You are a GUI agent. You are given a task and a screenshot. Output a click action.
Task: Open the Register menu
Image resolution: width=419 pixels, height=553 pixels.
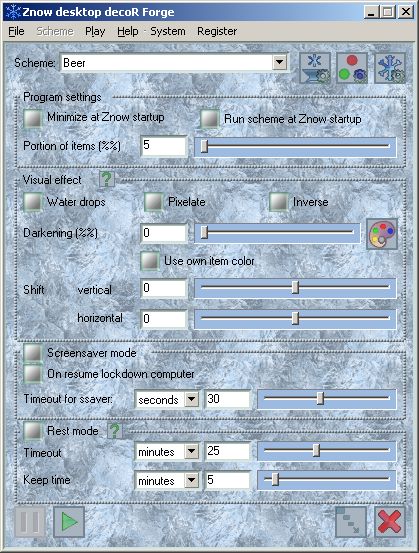(x=217, y=31)
